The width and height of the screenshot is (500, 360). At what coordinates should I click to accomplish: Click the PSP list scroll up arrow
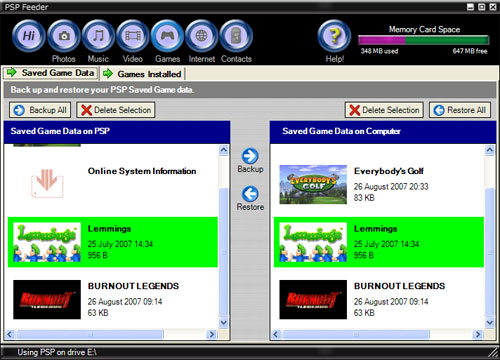click(224, 150)
